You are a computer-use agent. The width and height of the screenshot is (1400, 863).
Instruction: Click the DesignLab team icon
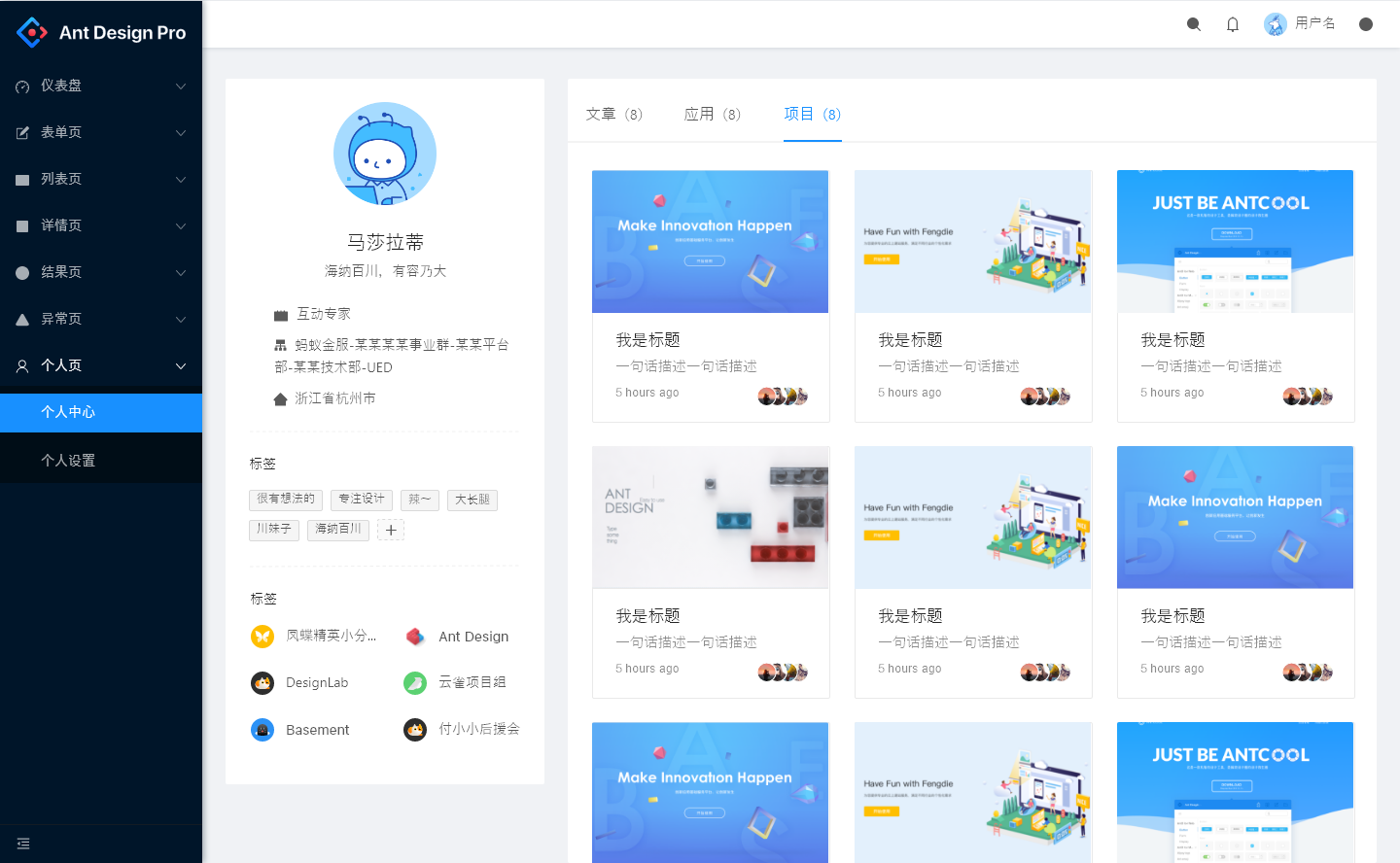(x=262, y=683)
